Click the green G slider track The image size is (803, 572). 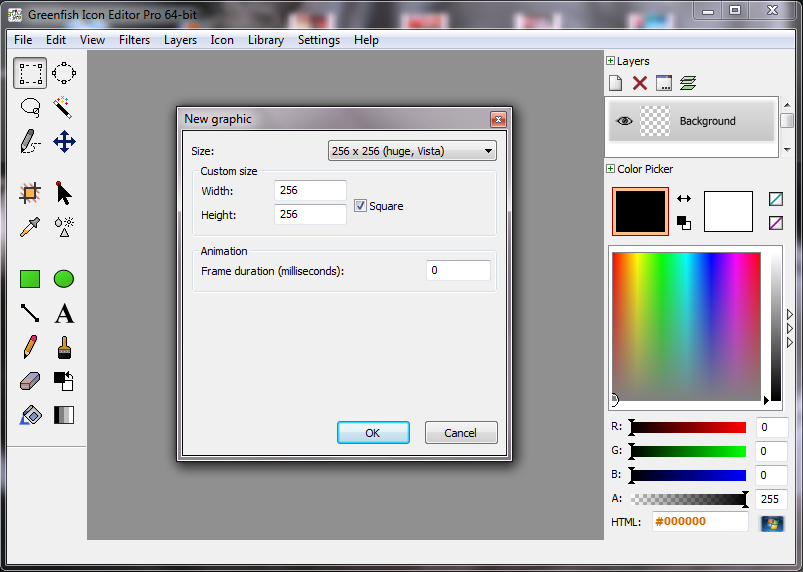pos(689,451)
